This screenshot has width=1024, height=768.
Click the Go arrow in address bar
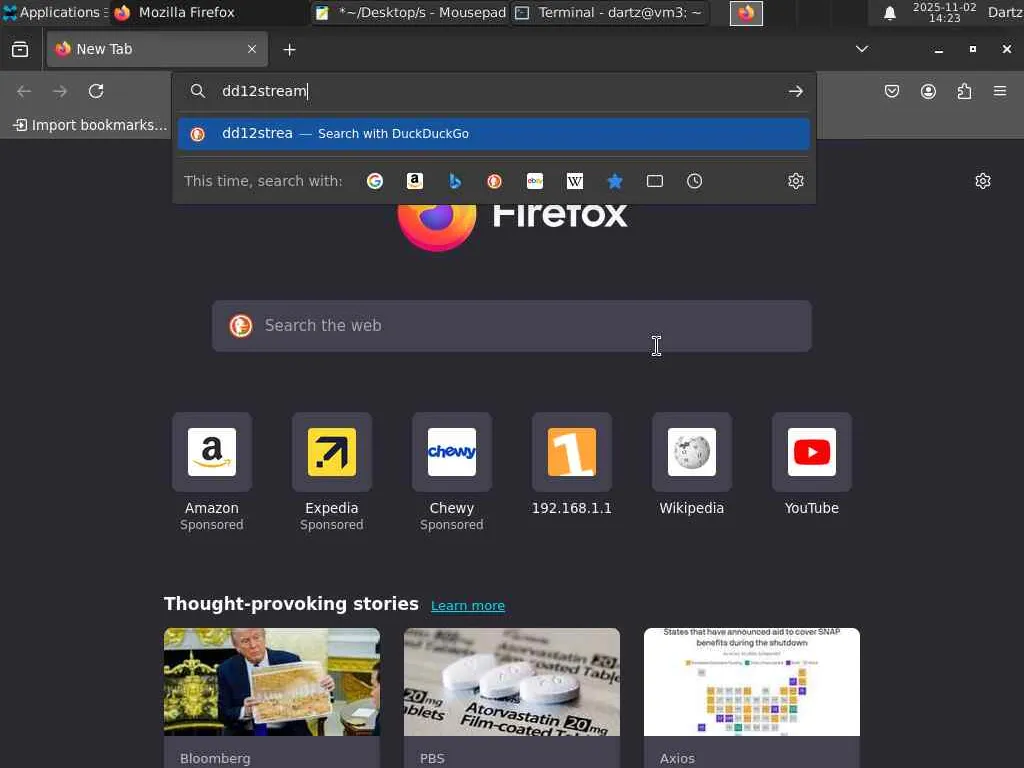coord(795,91)
